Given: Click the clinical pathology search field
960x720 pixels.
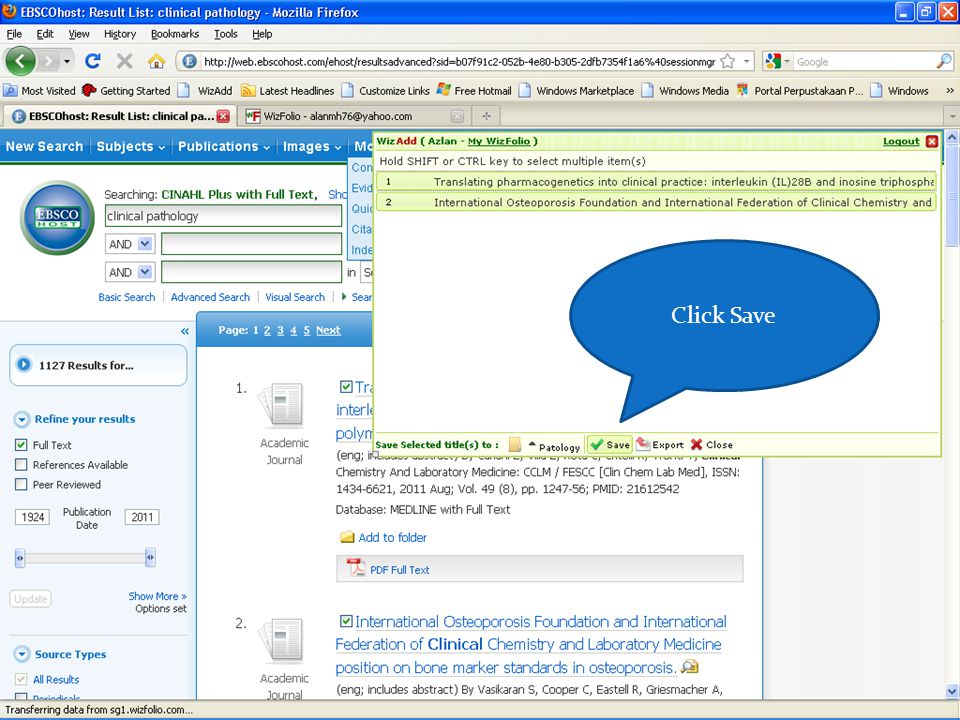Looking at the screenshot, I should [x=223, y=216].
